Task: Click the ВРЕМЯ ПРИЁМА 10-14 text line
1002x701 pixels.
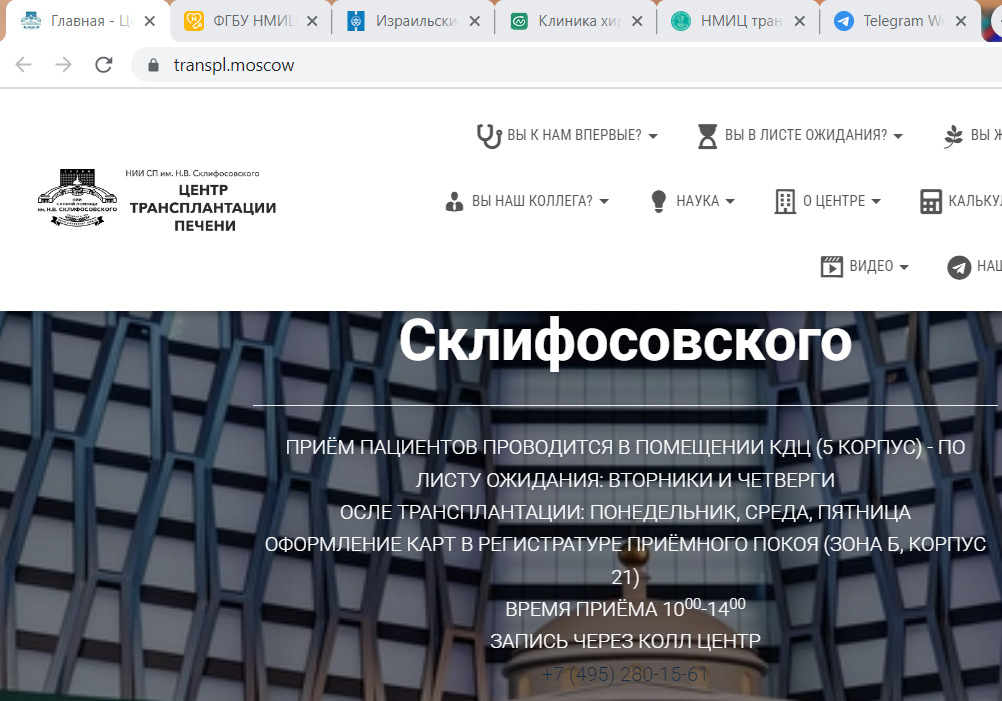Action: 625,608
